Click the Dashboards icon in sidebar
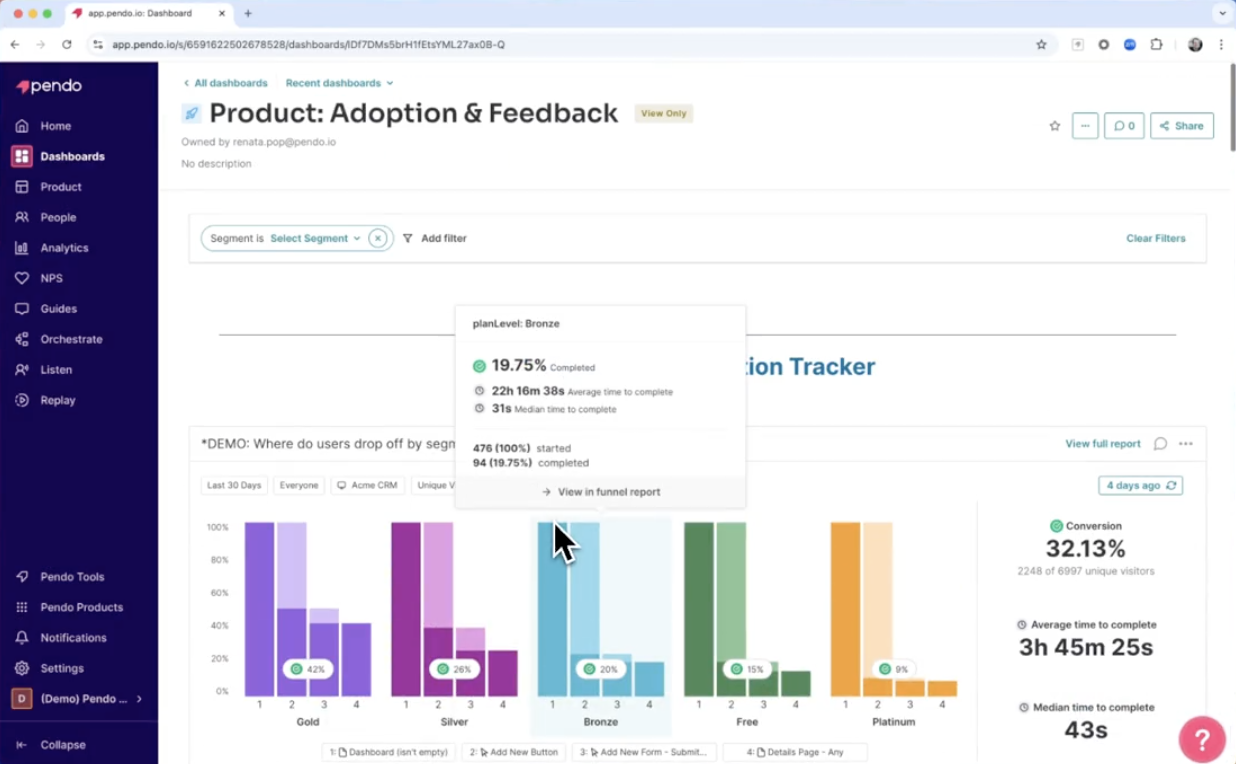The image size is (1236, 764). click(22, 156)
